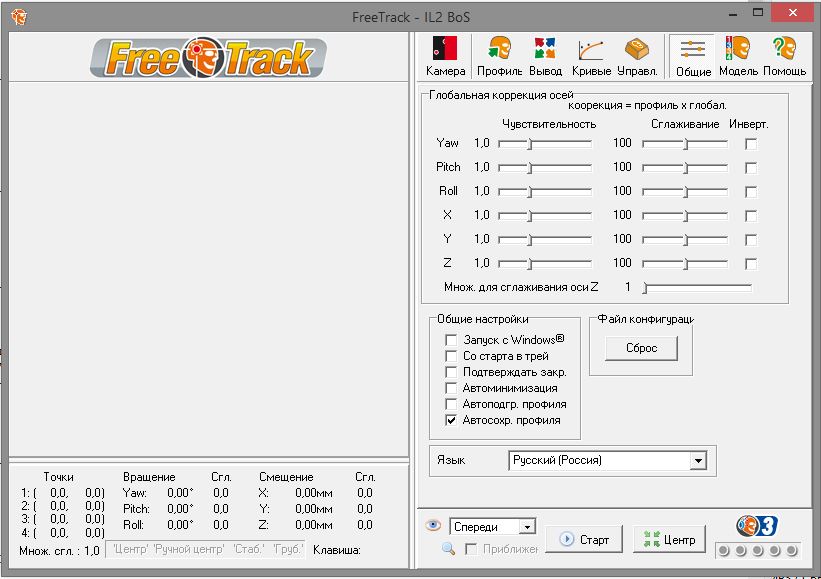Viewport: 821px width, 579px height.
Task: Enable Автоминимизация checkbox
Action: tap(451, 388)
